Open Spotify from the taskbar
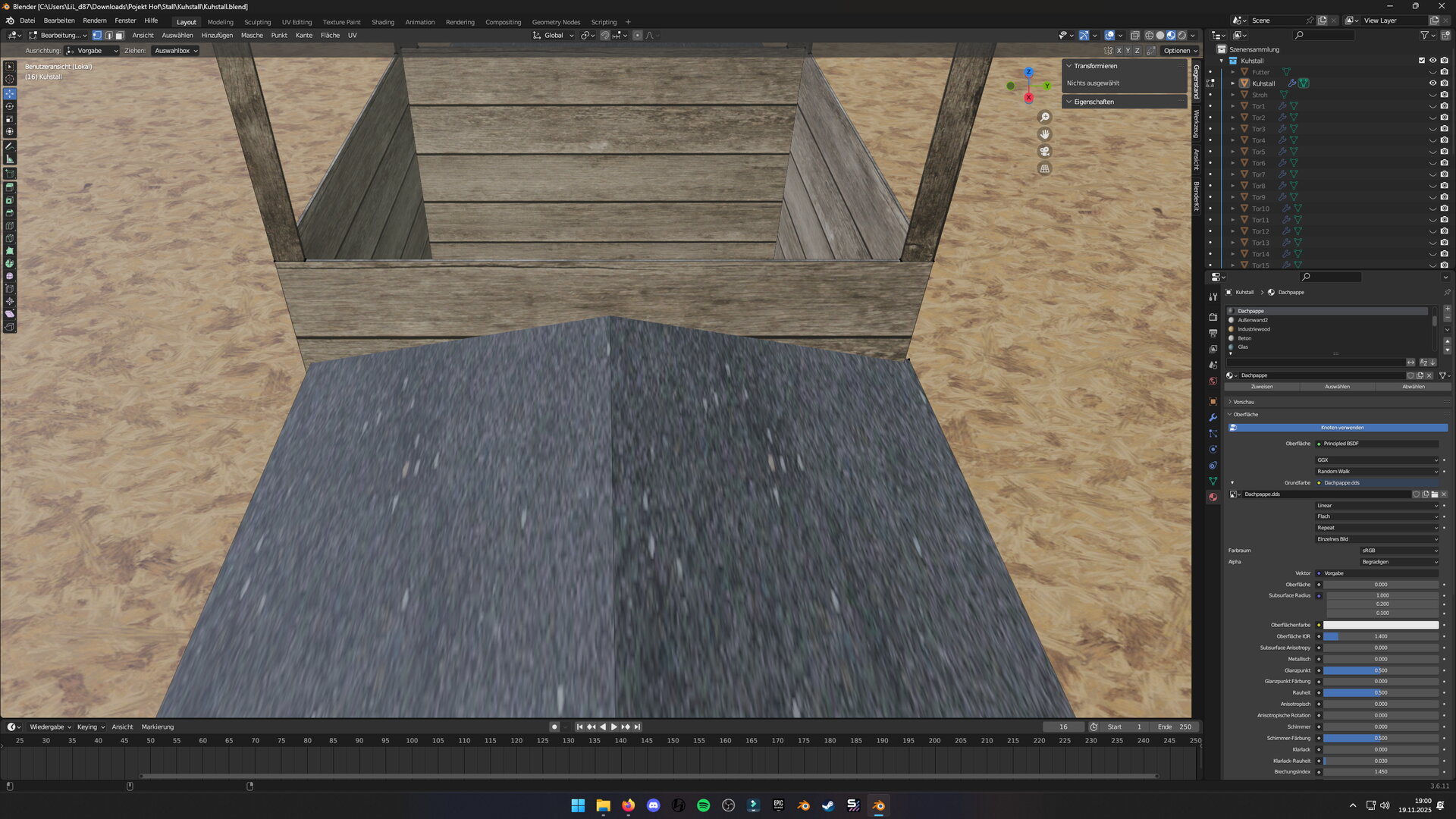This screenshot has height=819, width=1456. point(703,805)
